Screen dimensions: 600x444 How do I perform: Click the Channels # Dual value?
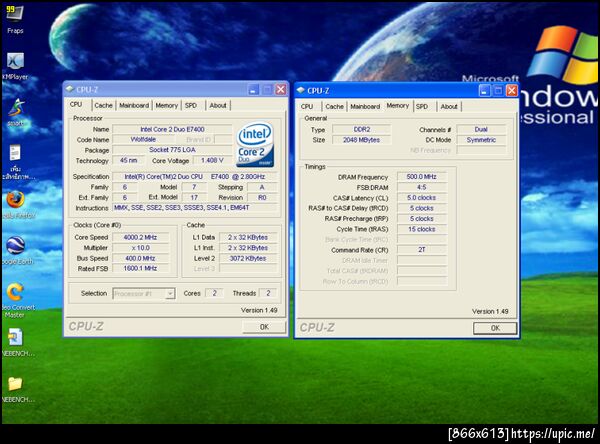tap(481, 129)
